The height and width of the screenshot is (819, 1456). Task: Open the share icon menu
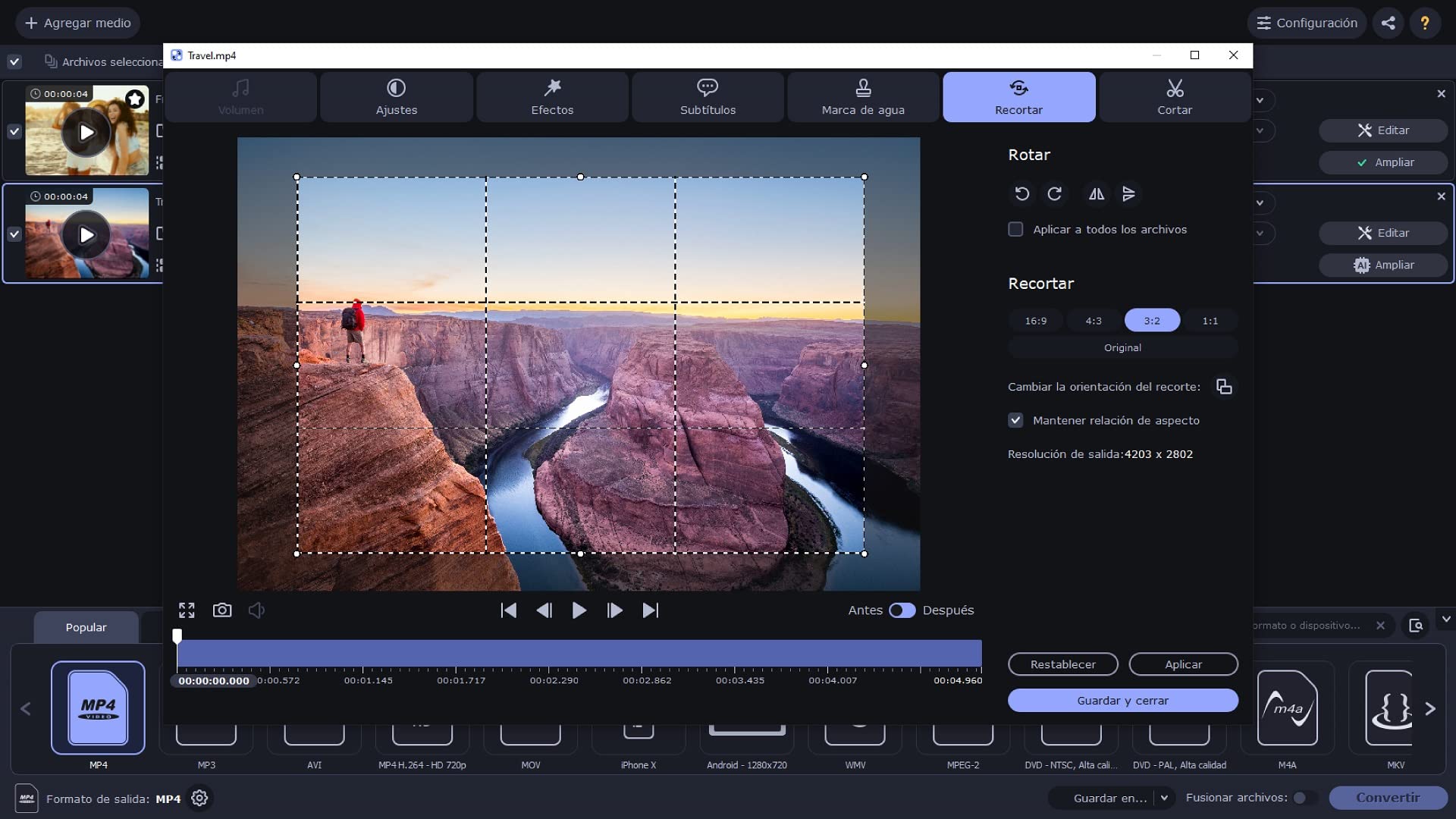coord(1389,23)
